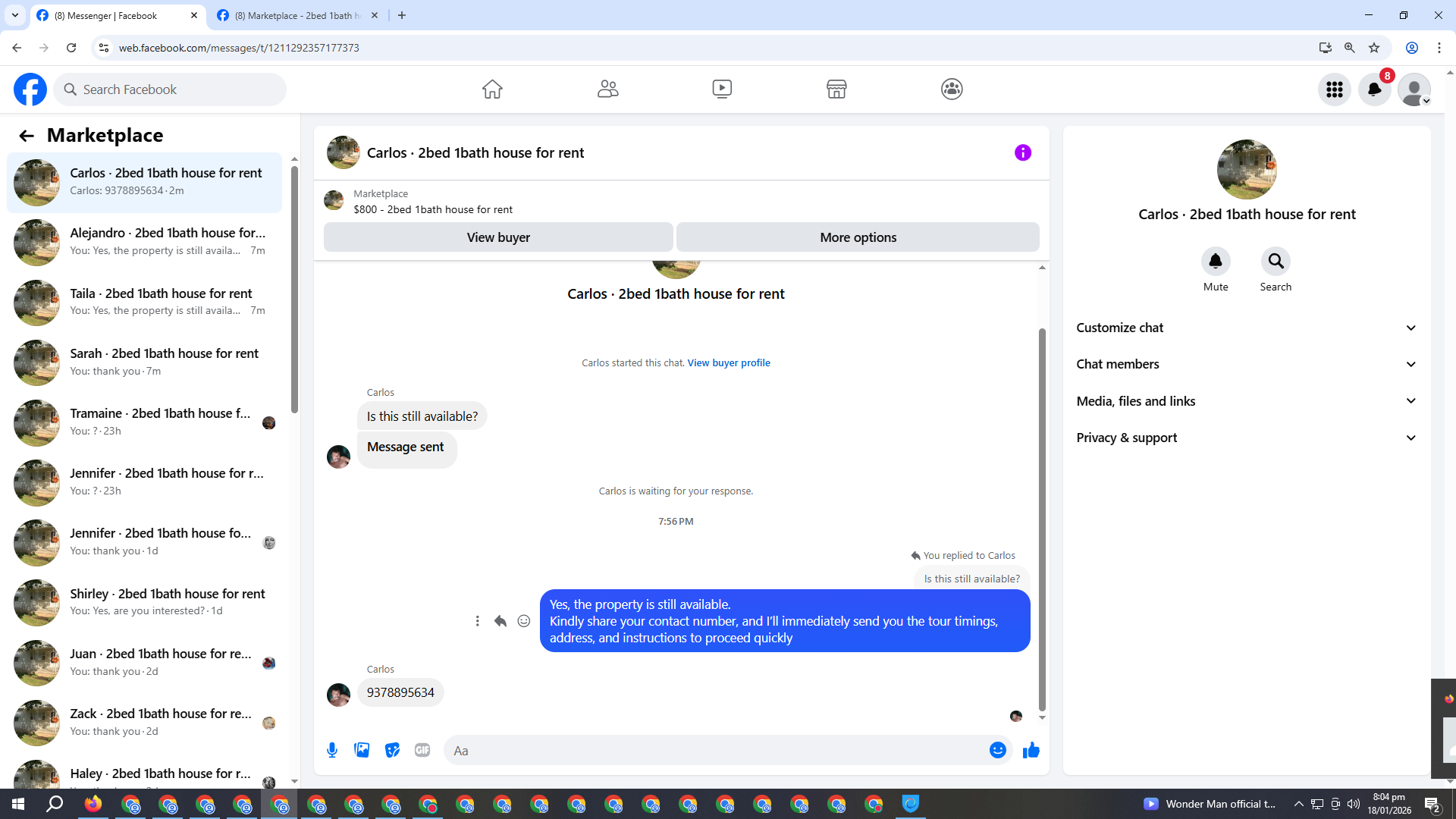Open the sticker picker icon
This screenshot has width=1456, height=819.
(392, 750)
